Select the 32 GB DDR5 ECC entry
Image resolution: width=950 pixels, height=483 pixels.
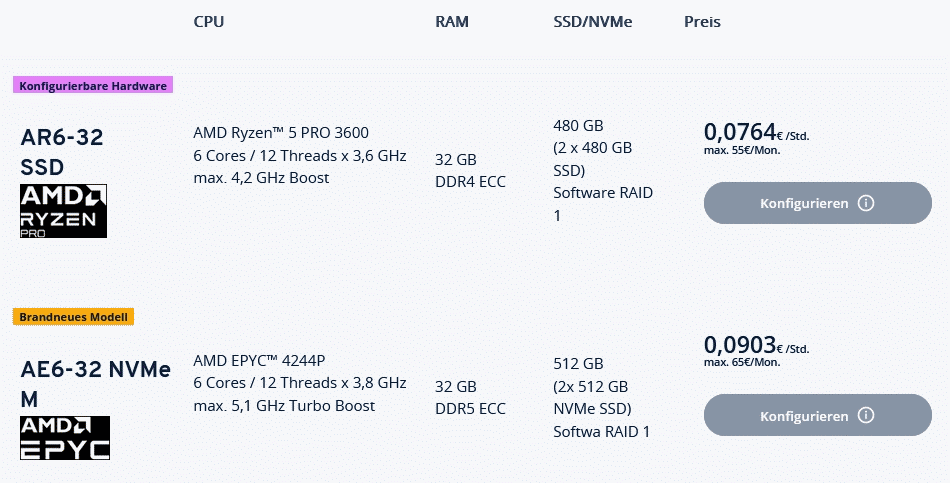tap(470, 397)
